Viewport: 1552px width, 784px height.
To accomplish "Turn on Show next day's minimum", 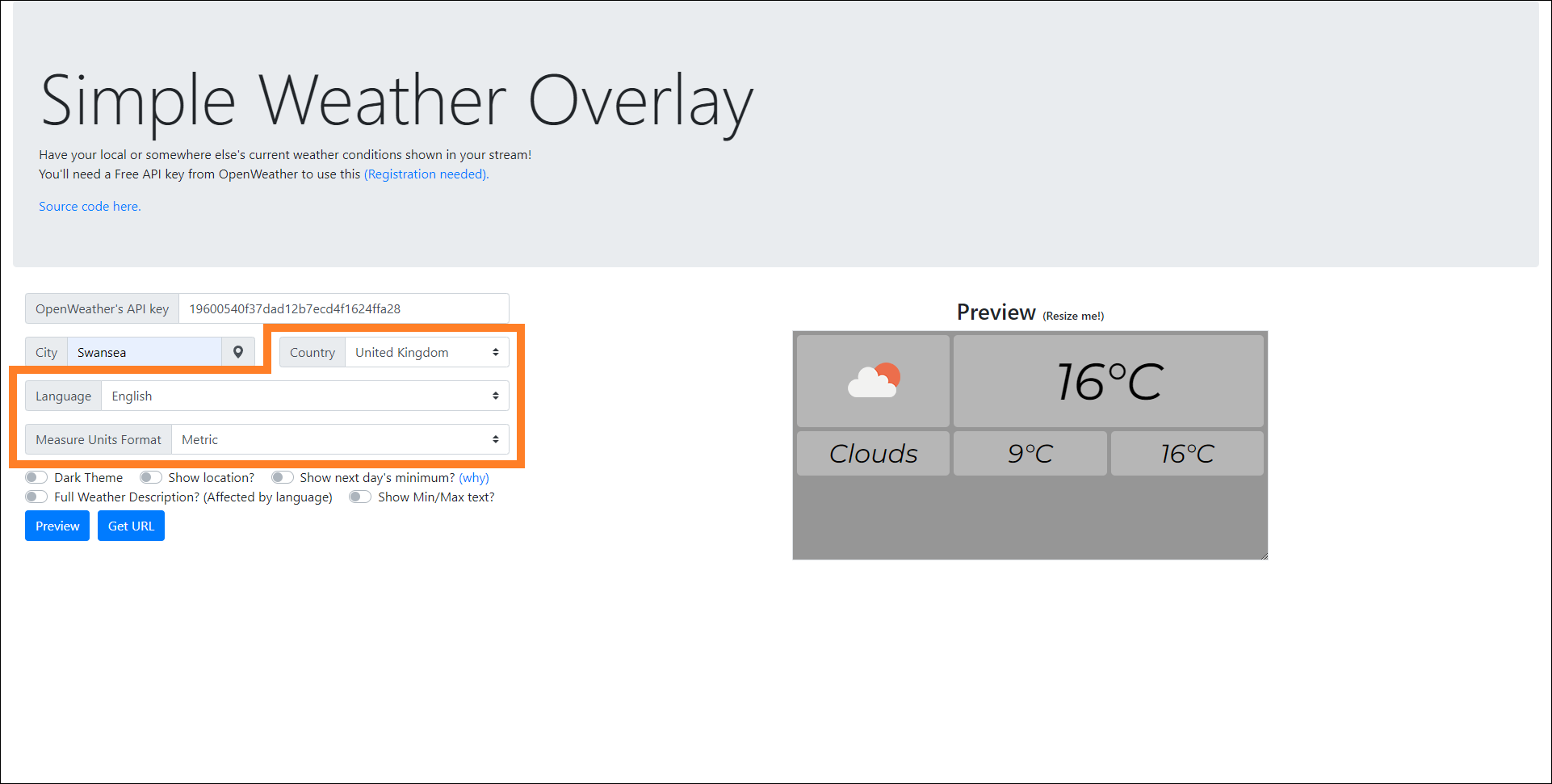I will 282,477.
